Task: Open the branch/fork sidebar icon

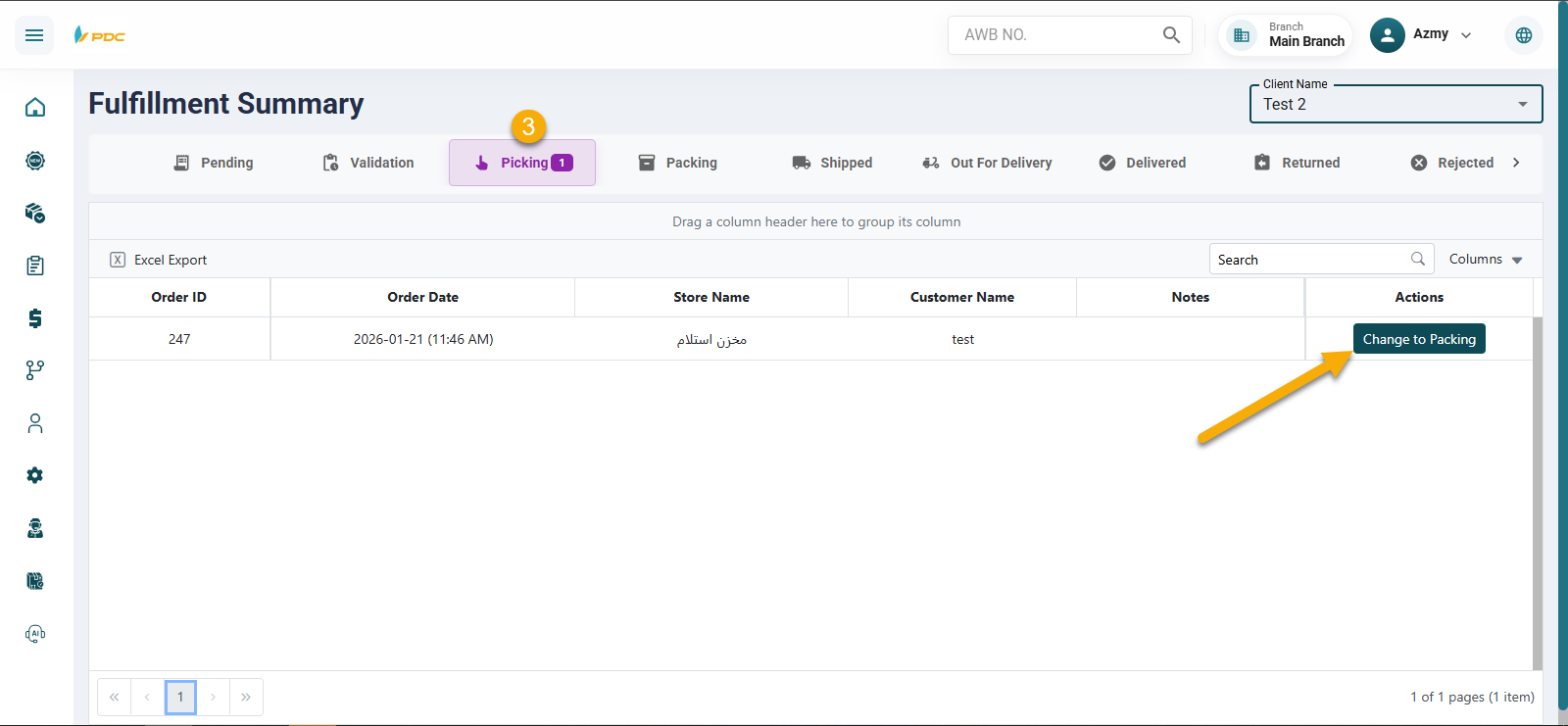Action: pyautogui.click(x=35, y=370)
